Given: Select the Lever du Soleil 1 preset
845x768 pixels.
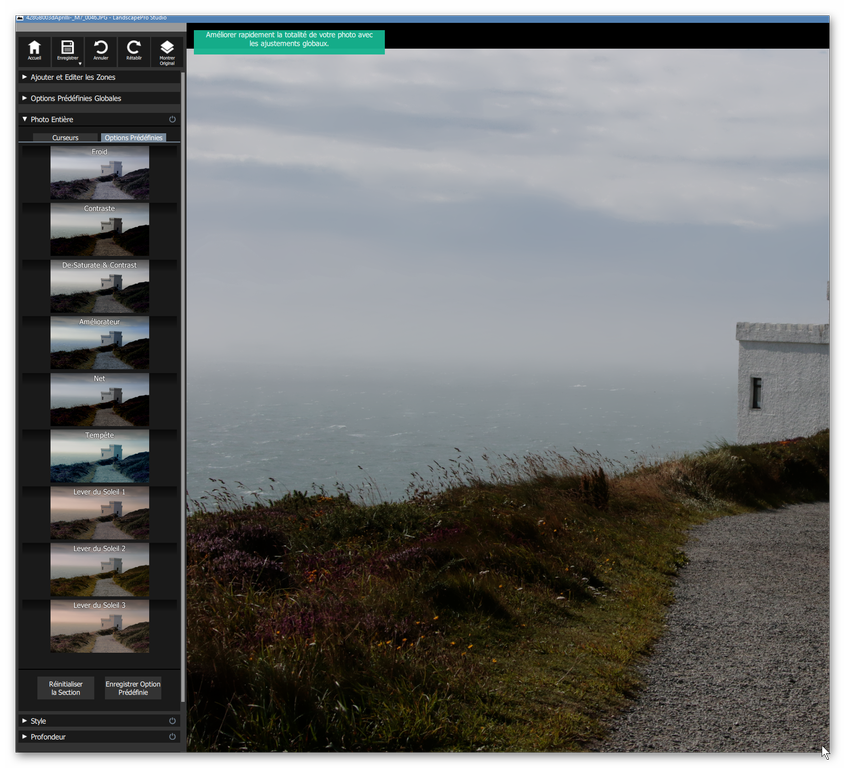Looking at the screenshot, I should (99, 513).
